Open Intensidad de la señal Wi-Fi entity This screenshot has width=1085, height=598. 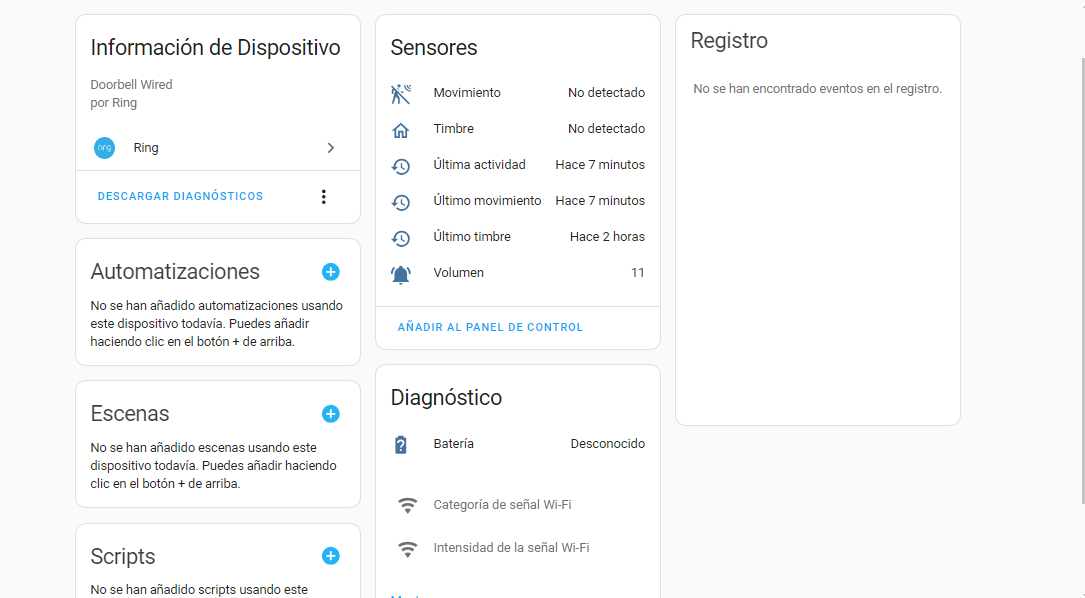[511, 548]
